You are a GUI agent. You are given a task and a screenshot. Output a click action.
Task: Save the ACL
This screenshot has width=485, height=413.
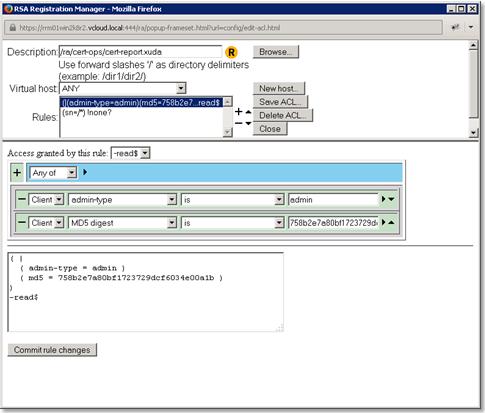[x=280, y=102]
